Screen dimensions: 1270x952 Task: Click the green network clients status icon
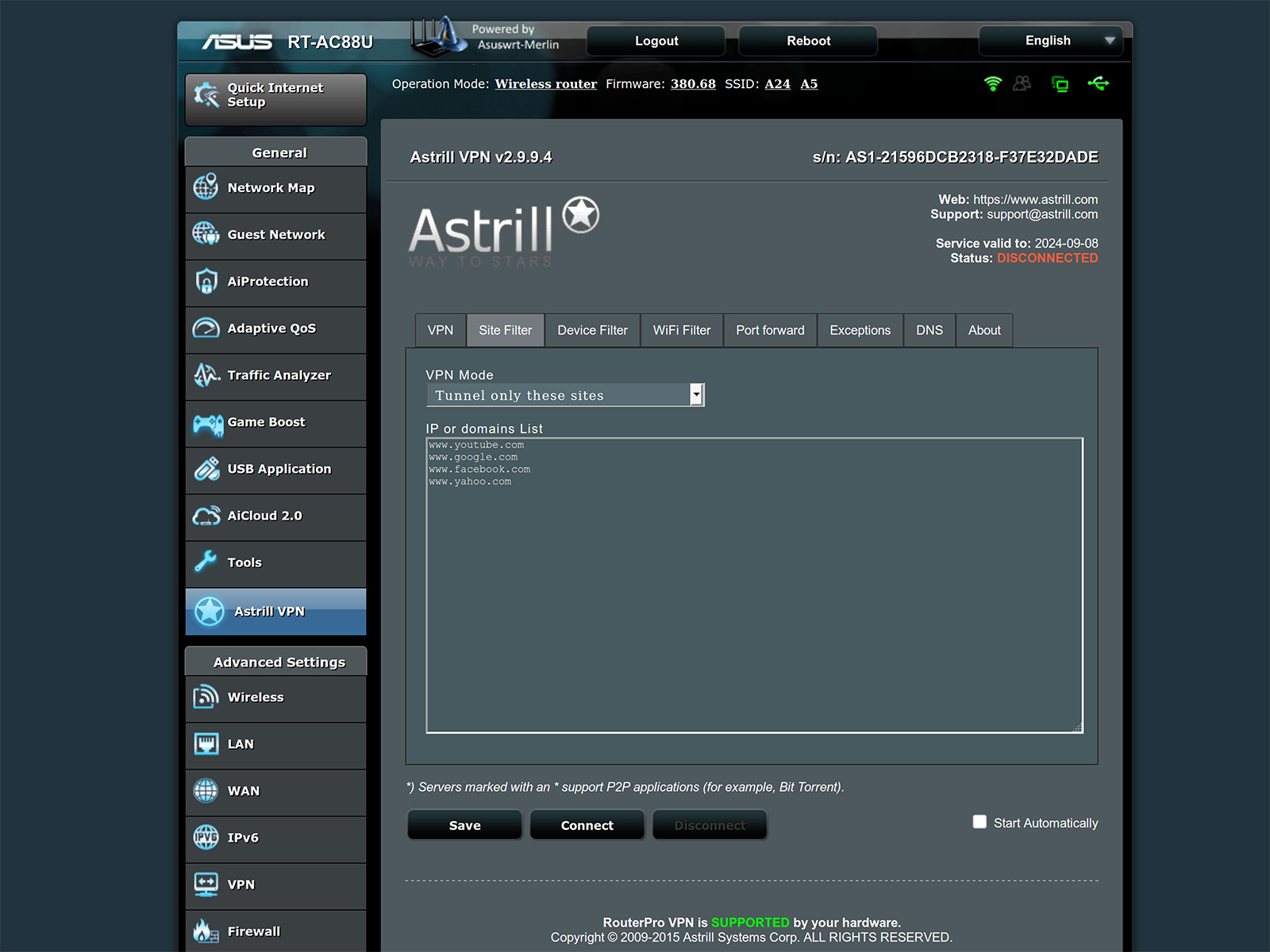(x=1060, y=83)
